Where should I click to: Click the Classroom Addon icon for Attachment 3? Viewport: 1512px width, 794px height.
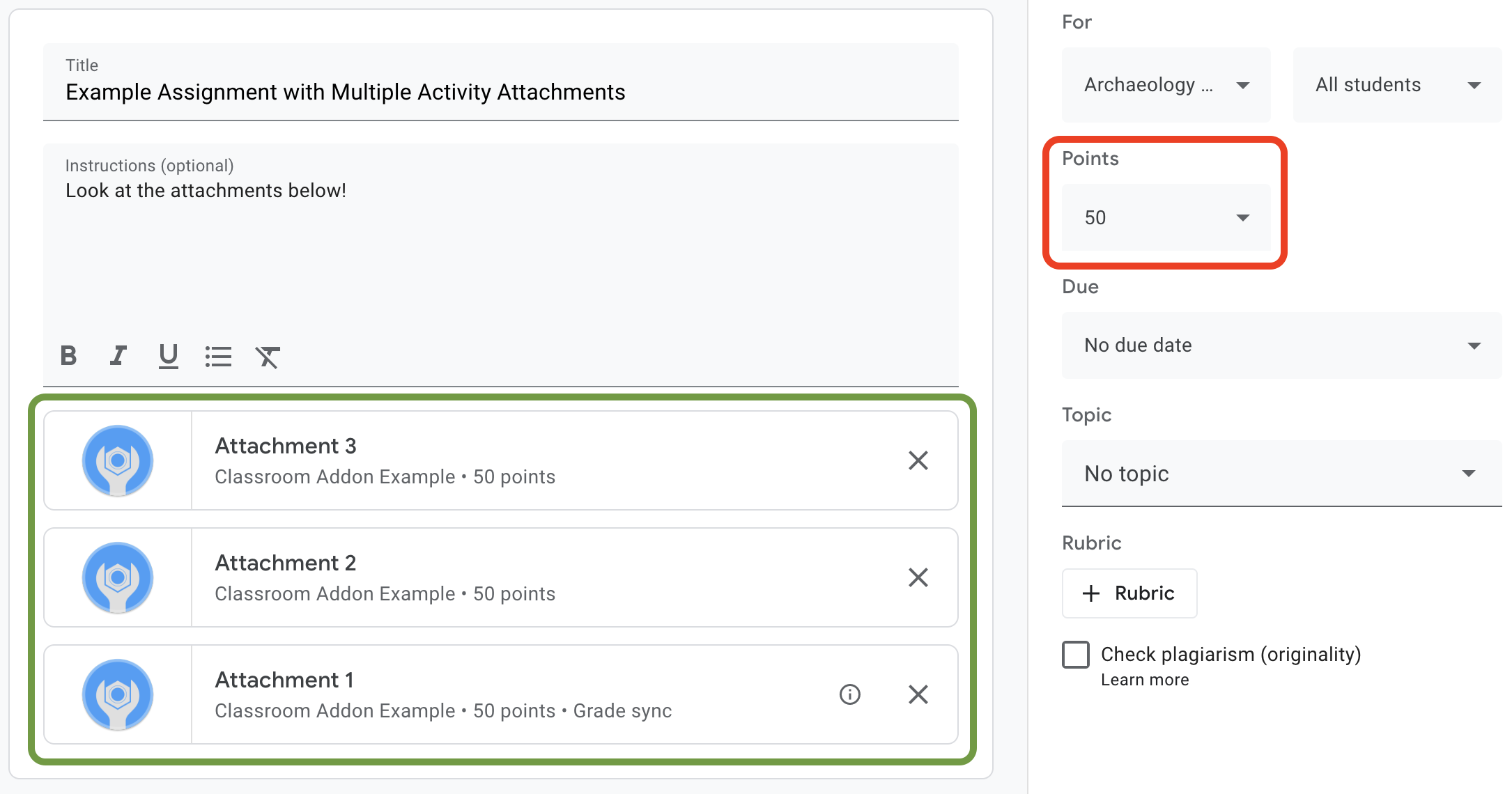[117, 460]
